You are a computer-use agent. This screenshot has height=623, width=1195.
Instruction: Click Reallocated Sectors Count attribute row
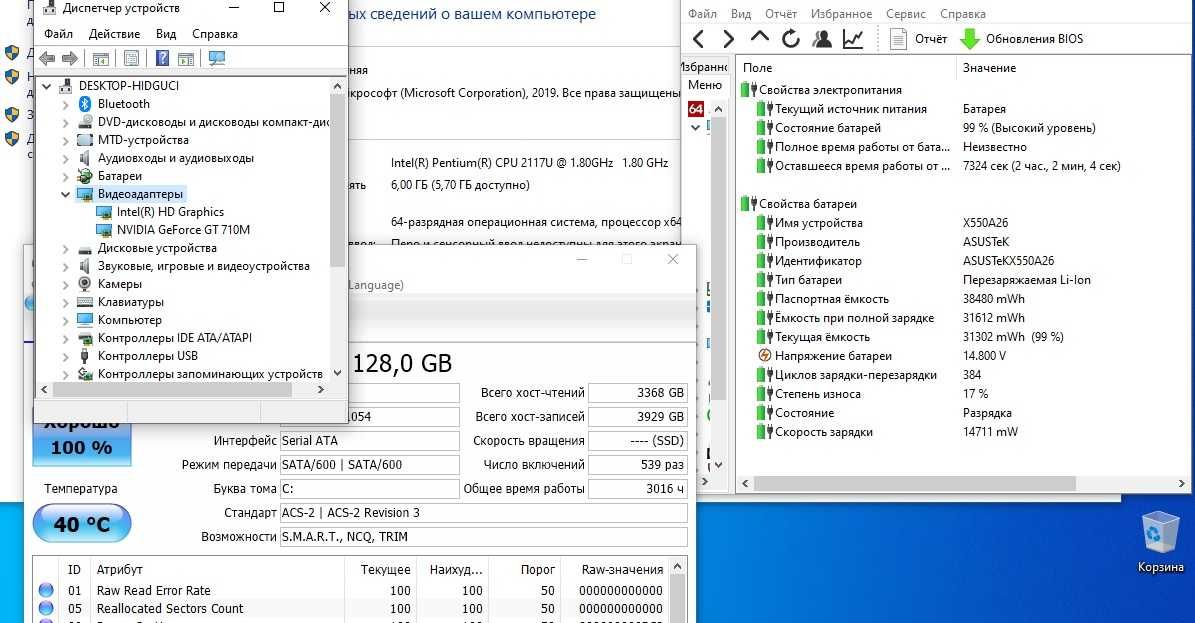coord(352,609)
